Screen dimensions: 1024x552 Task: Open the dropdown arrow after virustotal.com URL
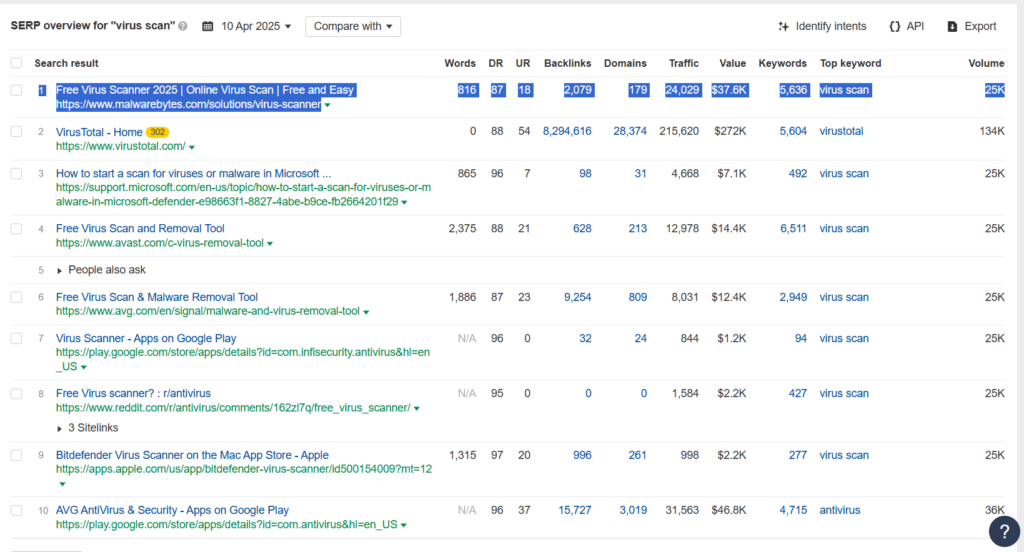point(192,148)
